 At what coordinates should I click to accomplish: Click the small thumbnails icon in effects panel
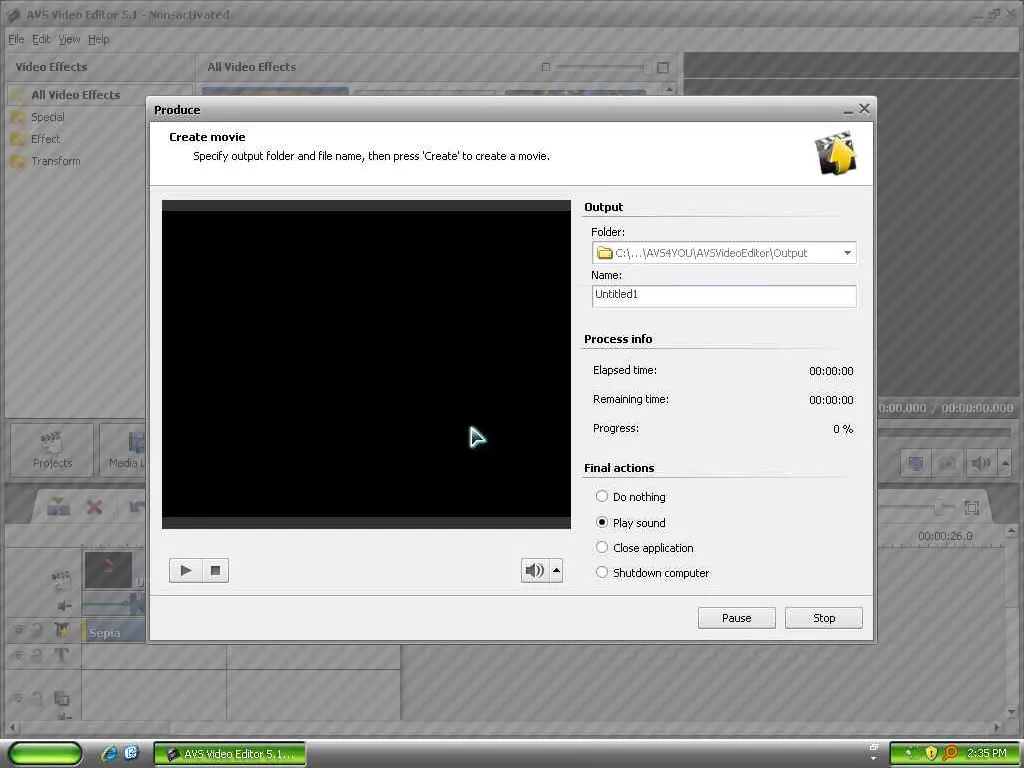(546, 67)
